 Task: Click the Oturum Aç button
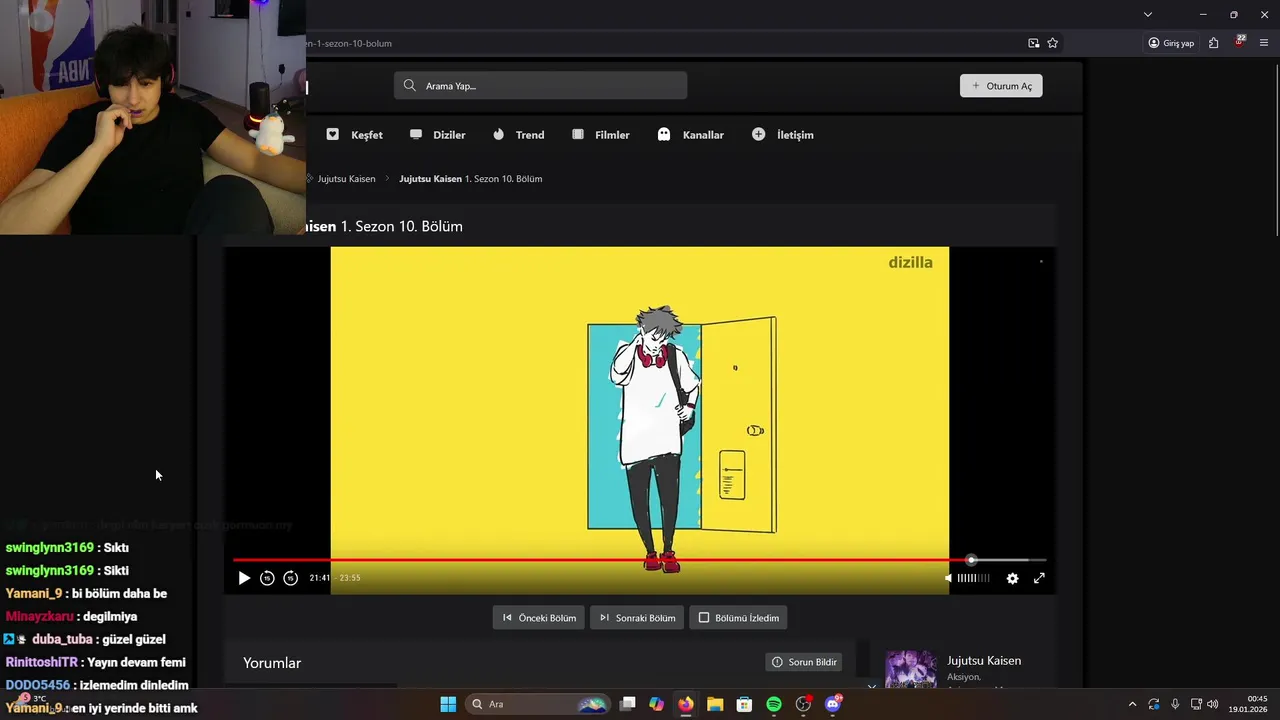1001,86
